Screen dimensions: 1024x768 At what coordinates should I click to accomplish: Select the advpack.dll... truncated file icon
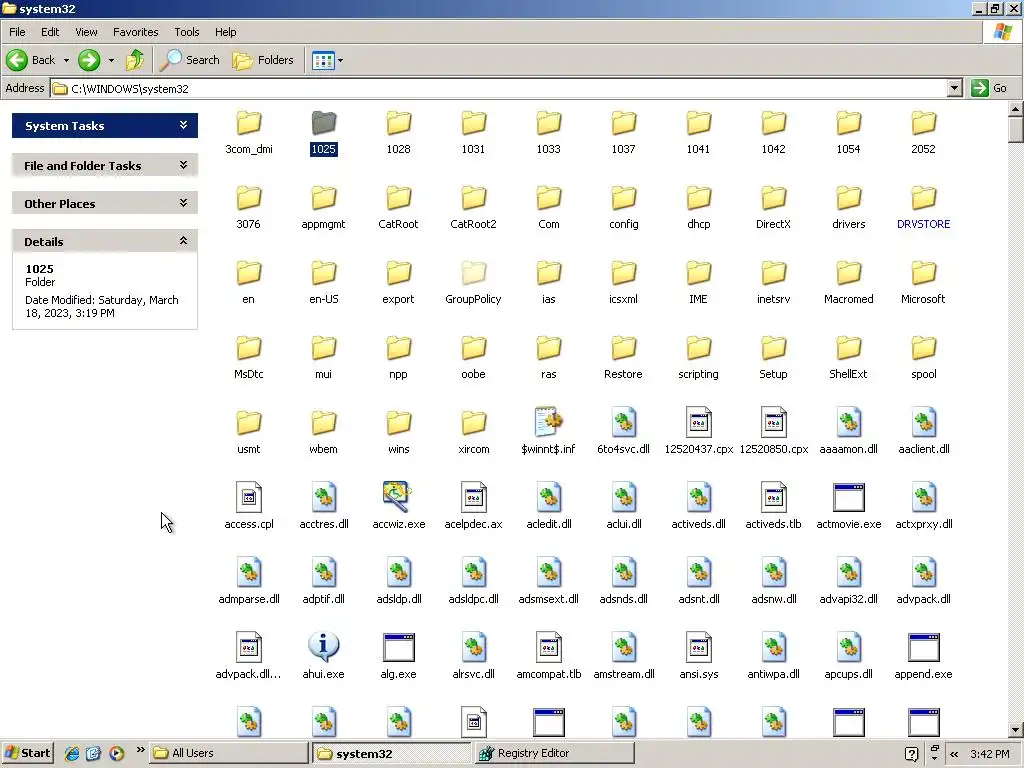pos(249,647)
